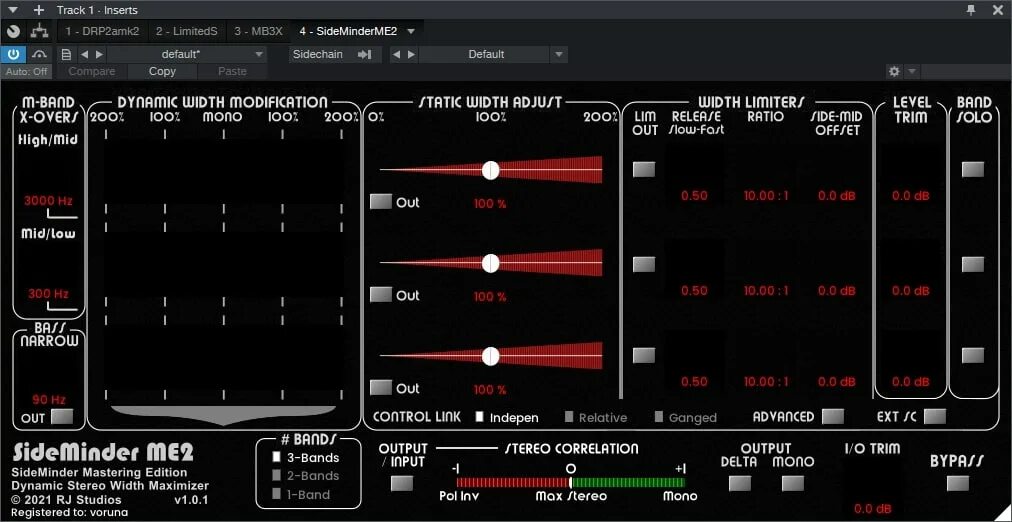The height and width of the screenshot is (522, 1012).
Task: Open the dropdown after SideMinderME2 tab
Action: 410,31
